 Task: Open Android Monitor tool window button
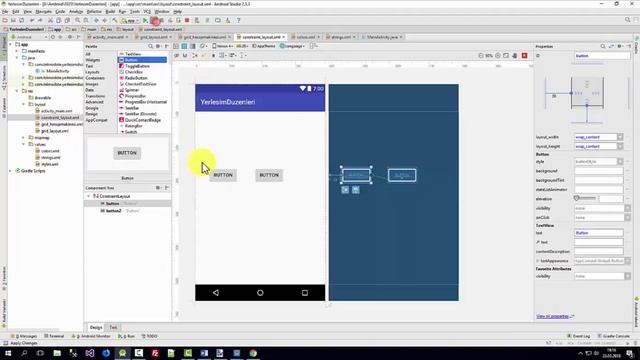click(91, 336)
